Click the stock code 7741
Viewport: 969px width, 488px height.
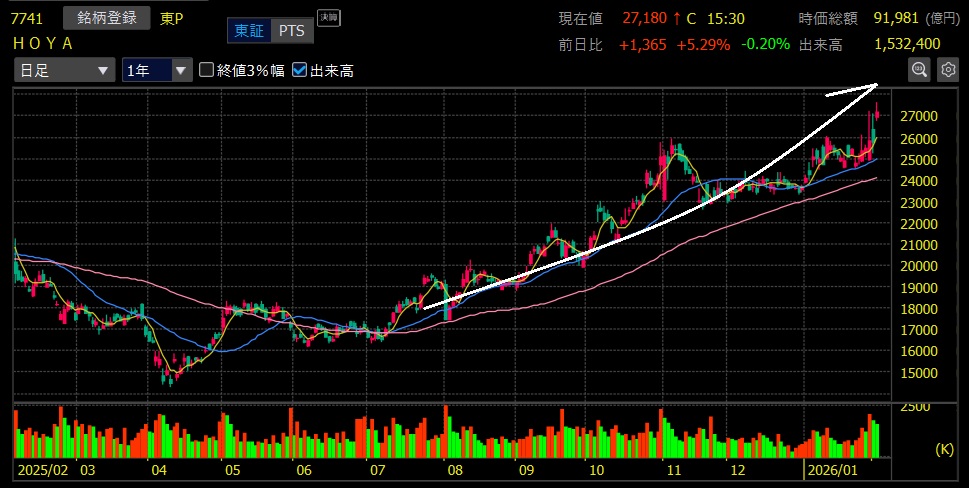tap(27, 18)
